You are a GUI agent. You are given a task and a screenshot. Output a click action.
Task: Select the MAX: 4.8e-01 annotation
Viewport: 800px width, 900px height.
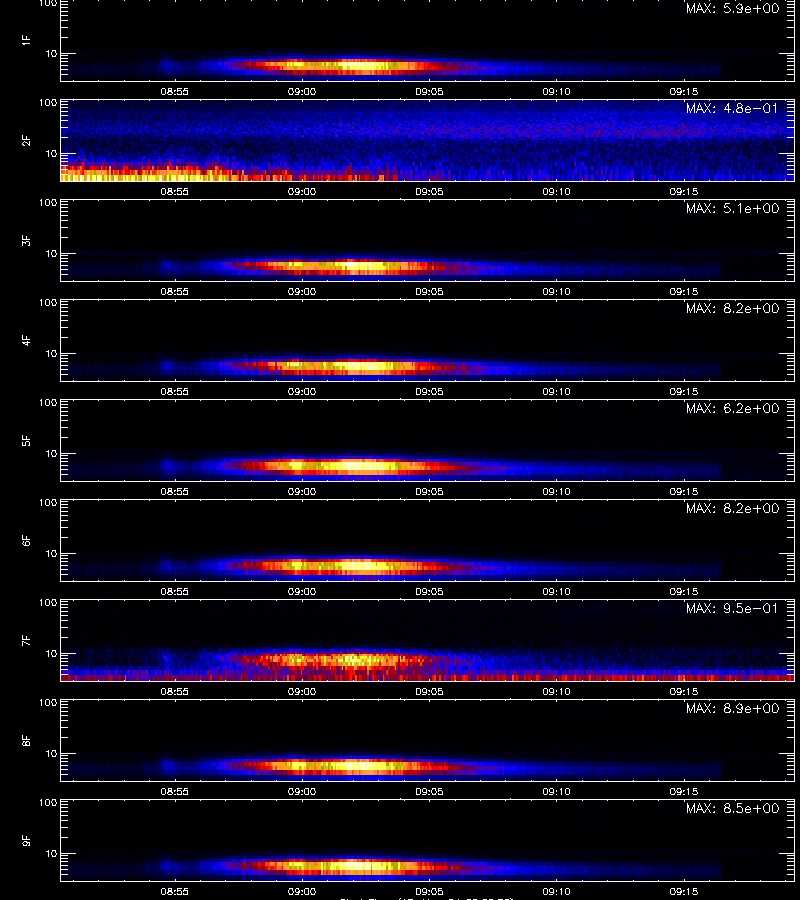coord(732,108)
